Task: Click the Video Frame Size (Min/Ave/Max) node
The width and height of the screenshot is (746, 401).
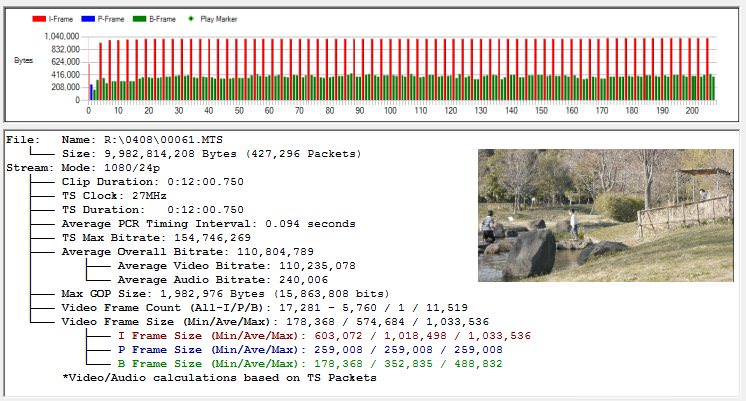Action: tap(275, 322)
